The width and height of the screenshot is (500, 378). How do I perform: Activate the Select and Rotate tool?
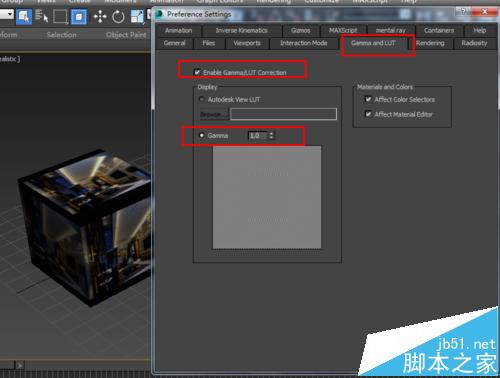[x=118, y=16]
